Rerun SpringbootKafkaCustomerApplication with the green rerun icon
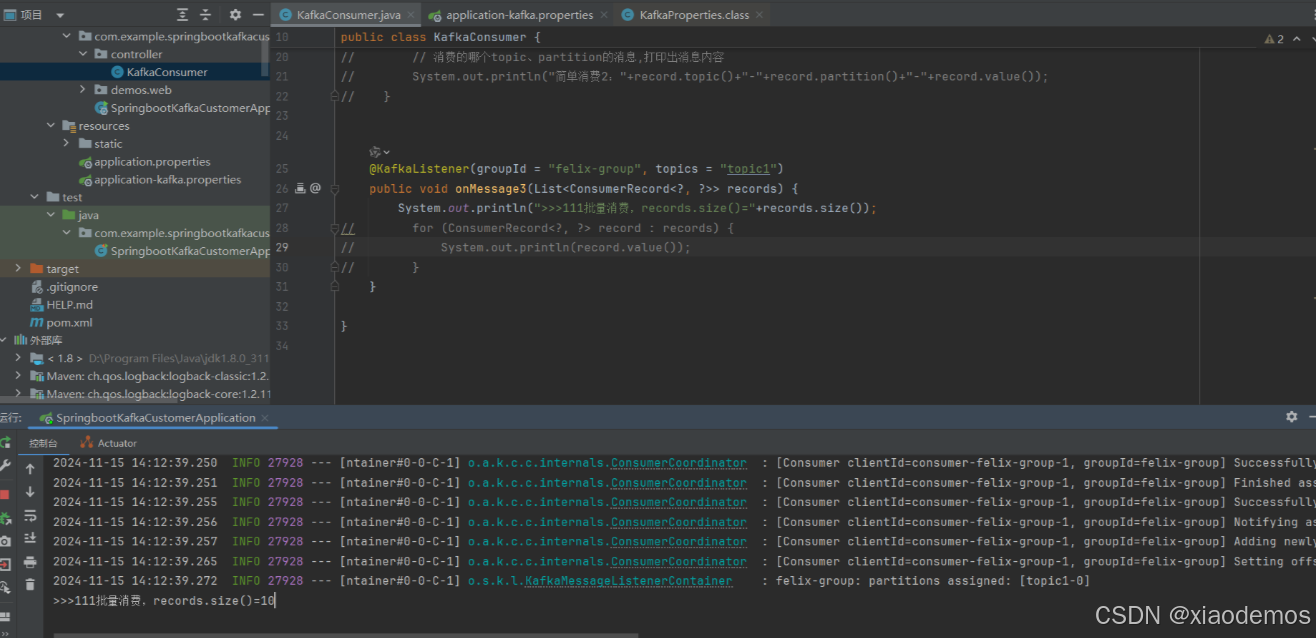Screen dimensions: 1316x638 click(x=5, y=442)
